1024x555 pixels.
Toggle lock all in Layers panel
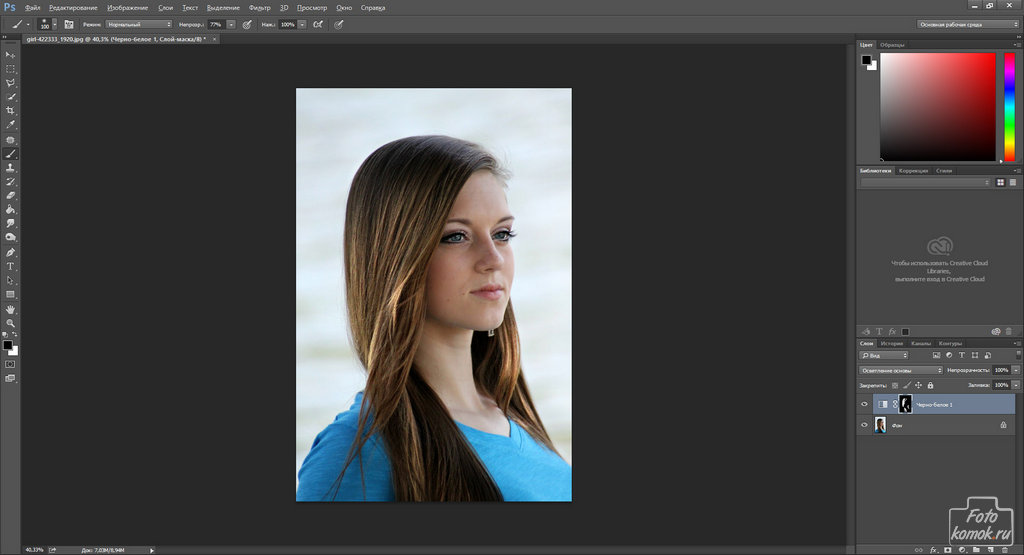pyautogui.click(x=930, y=385)
